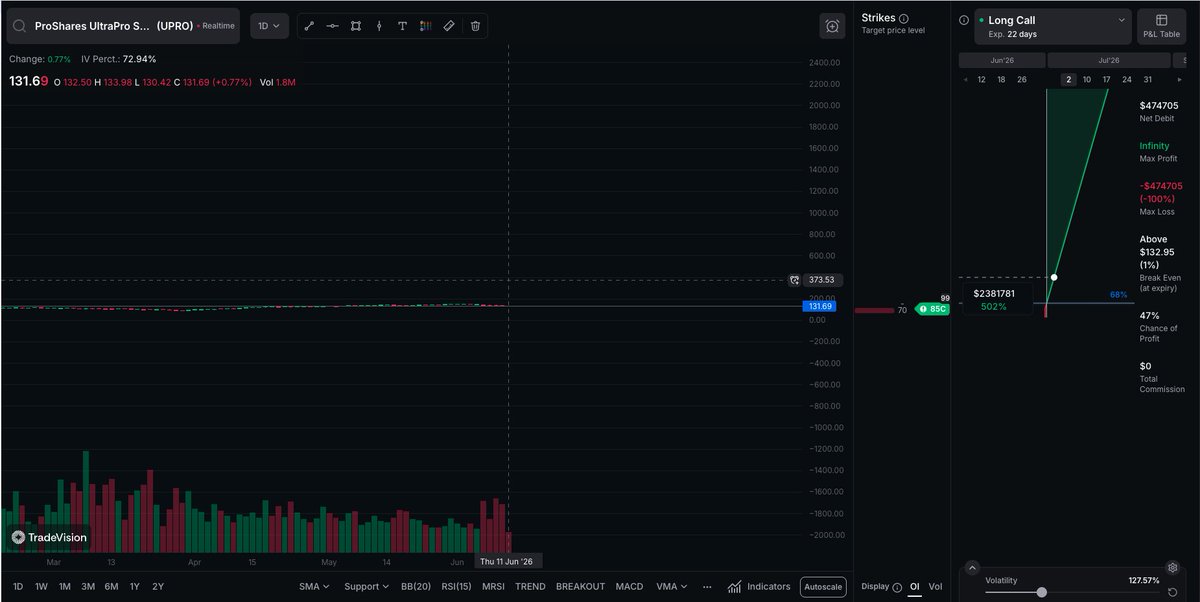Image resolution: width=1200 pixels, height=602 pixels.
Task: Open the Indicators chart icon panel
Action: click(x=760, y=587)
